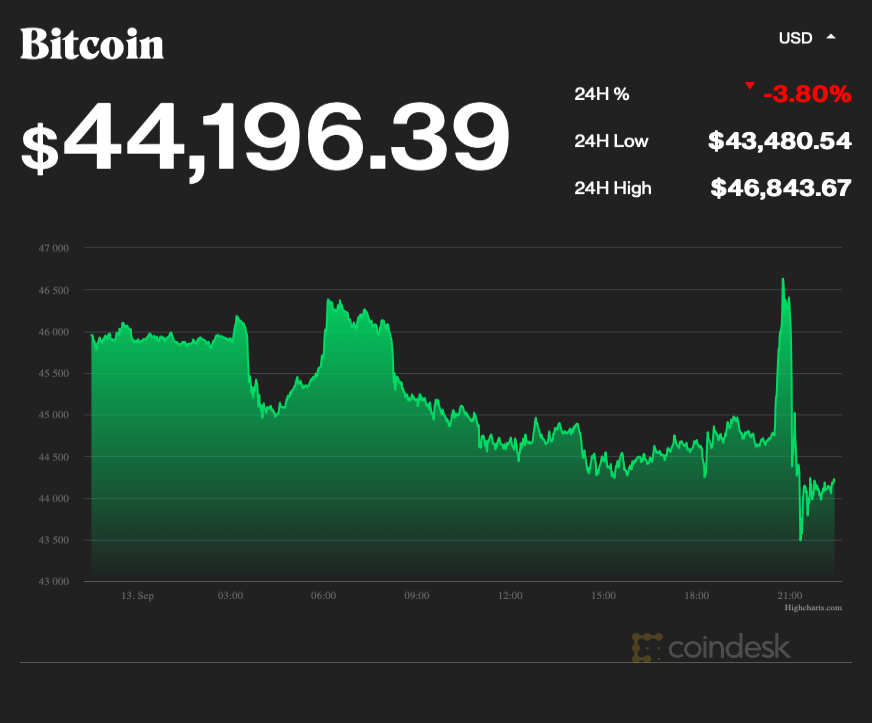Screen dimensions: 872x723
Task: Select the Bitcoin wordmark logo
Action: [92, 44]
